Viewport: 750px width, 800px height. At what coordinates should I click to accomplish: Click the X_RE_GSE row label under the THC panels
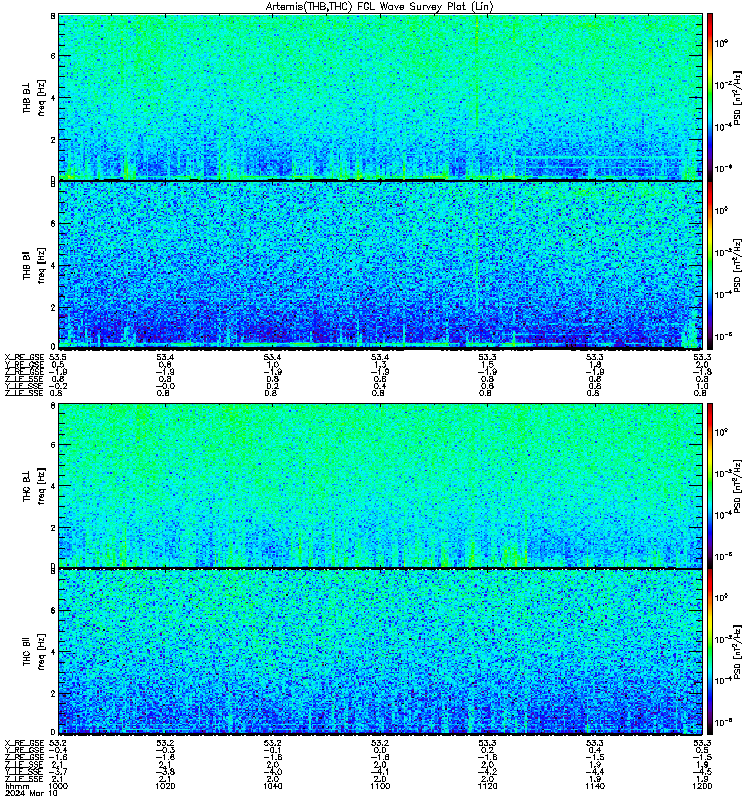coord(24,743)
